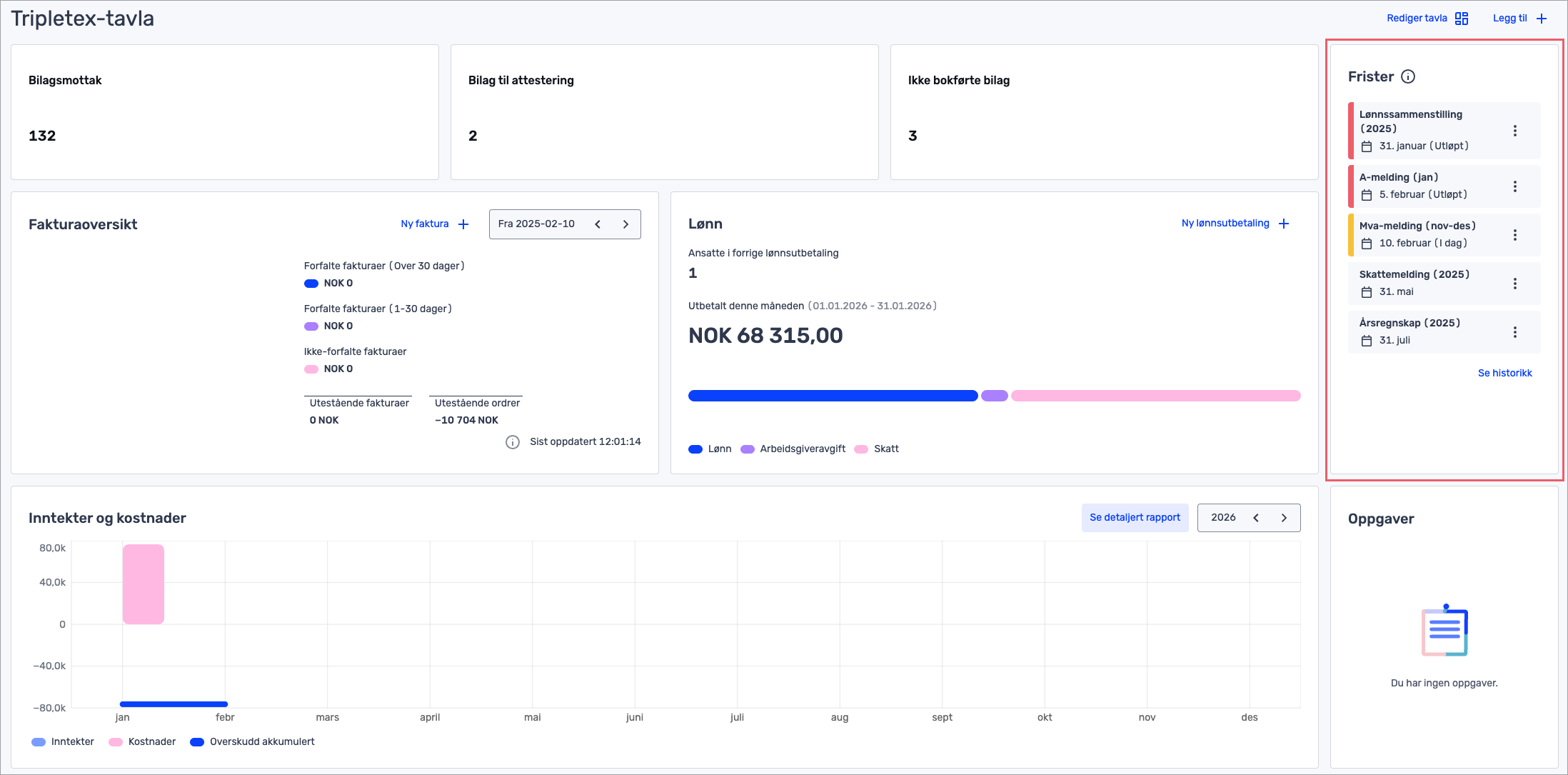Open Se detaljert rapport button

[1135, 518]
